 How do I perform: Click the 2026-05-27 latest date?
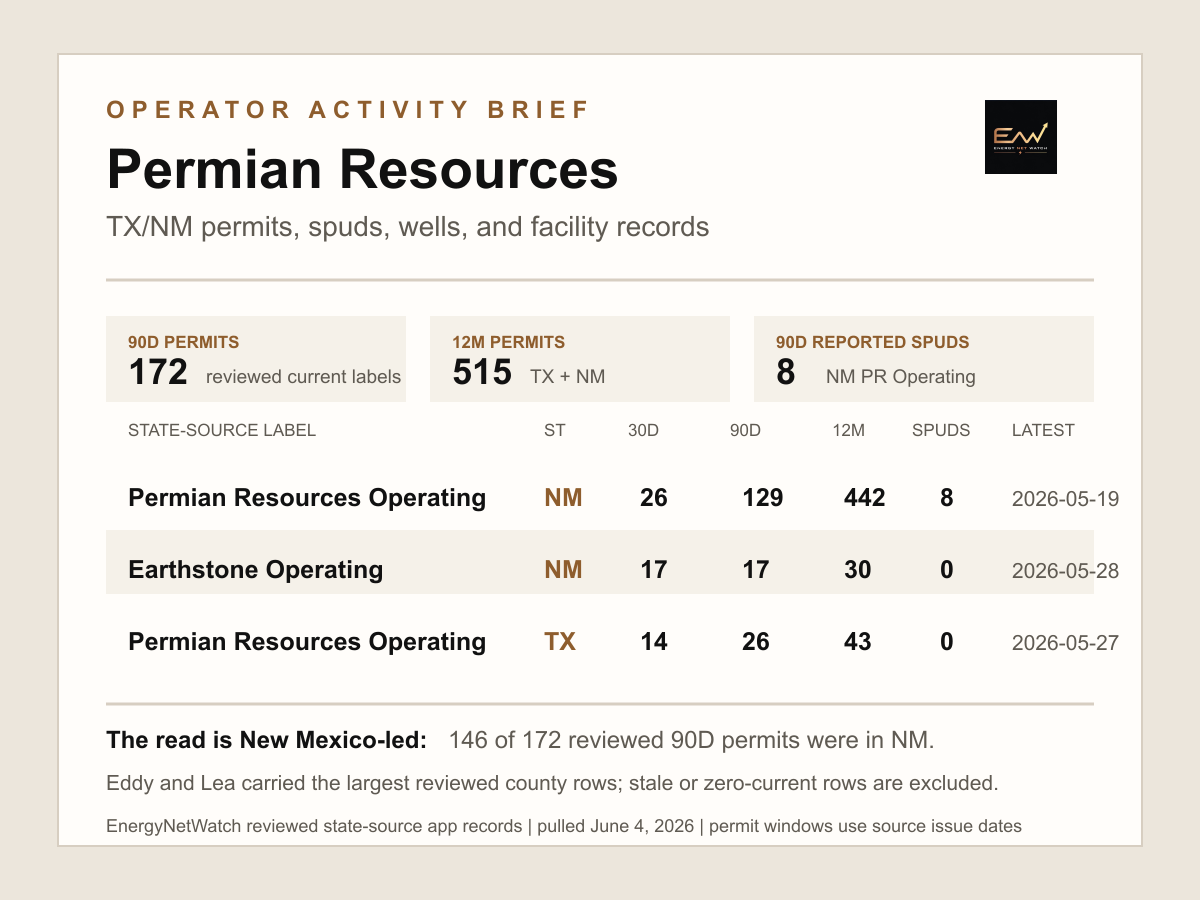coord(1065,643)
